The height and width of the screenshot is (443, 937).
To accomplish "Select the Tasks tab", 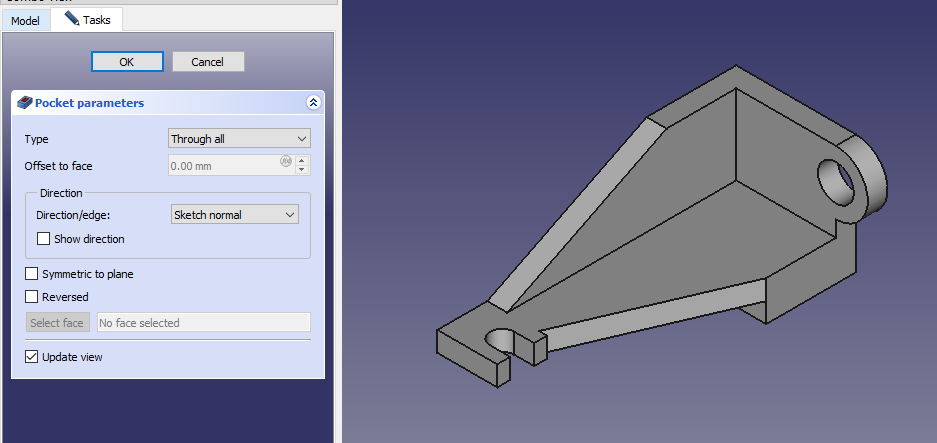I will (x=87, y=20).
